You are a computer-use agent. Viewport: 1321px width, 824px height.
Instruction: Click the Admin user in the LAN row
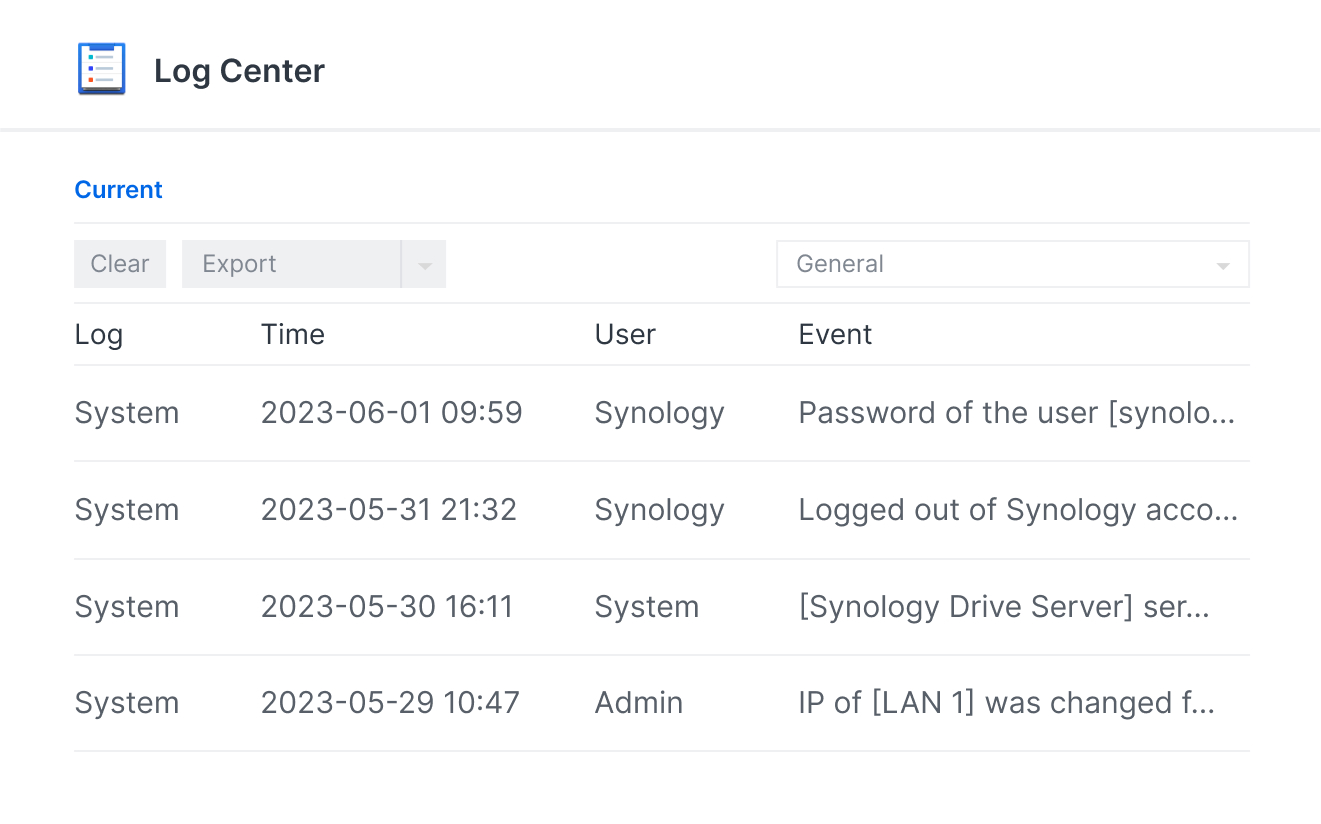638,702
